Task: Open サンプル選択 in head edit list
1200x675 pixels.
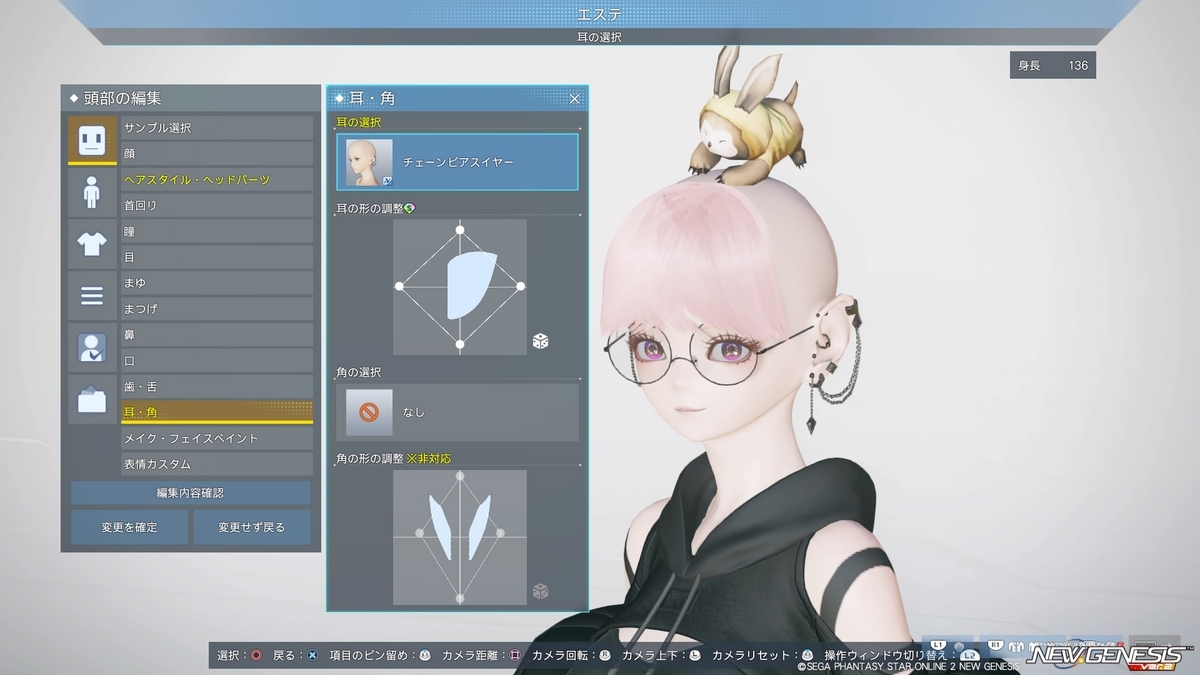Action: [x=217, y=128]
